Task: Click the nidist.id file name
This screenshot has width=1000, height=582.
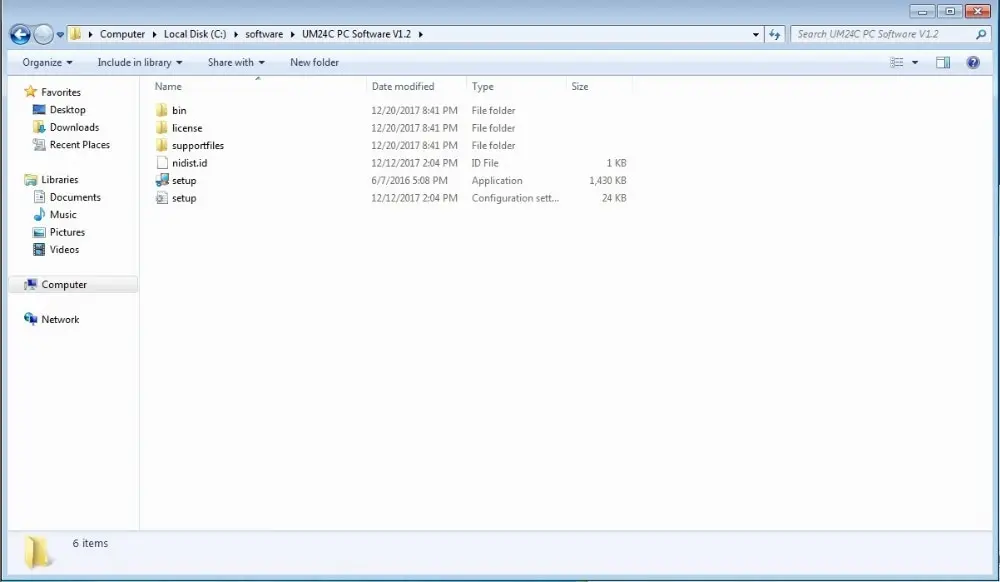Action: tap(189, 163)
